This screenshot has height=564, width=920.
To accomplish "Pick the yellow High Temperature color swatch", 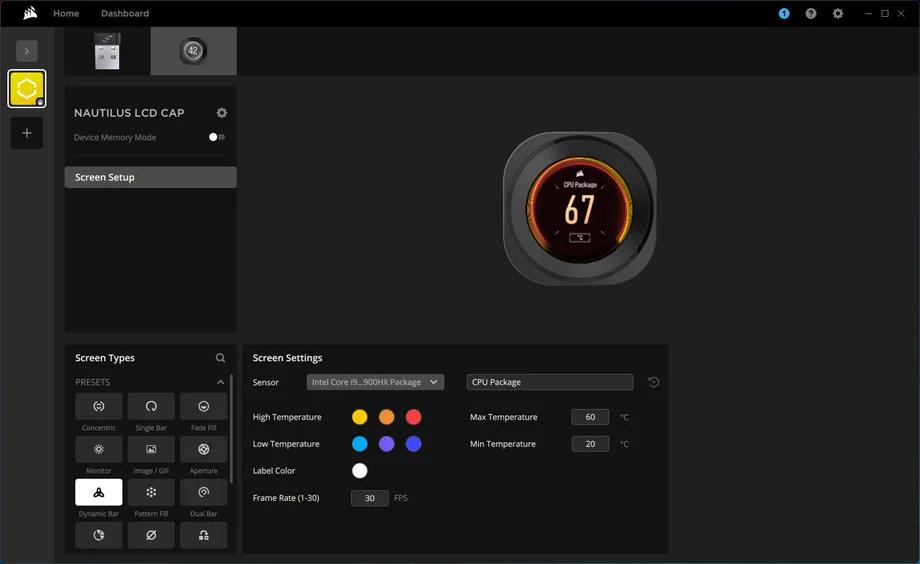I will [x=360, y=417].
